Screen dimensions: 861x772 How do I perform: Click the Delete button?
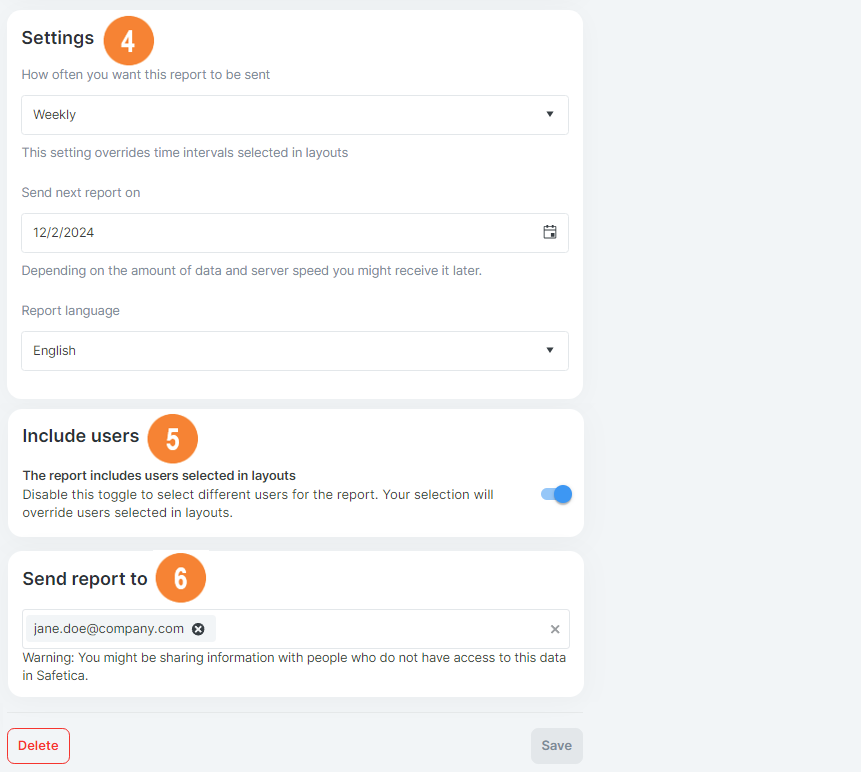click(x=38, y=745)
